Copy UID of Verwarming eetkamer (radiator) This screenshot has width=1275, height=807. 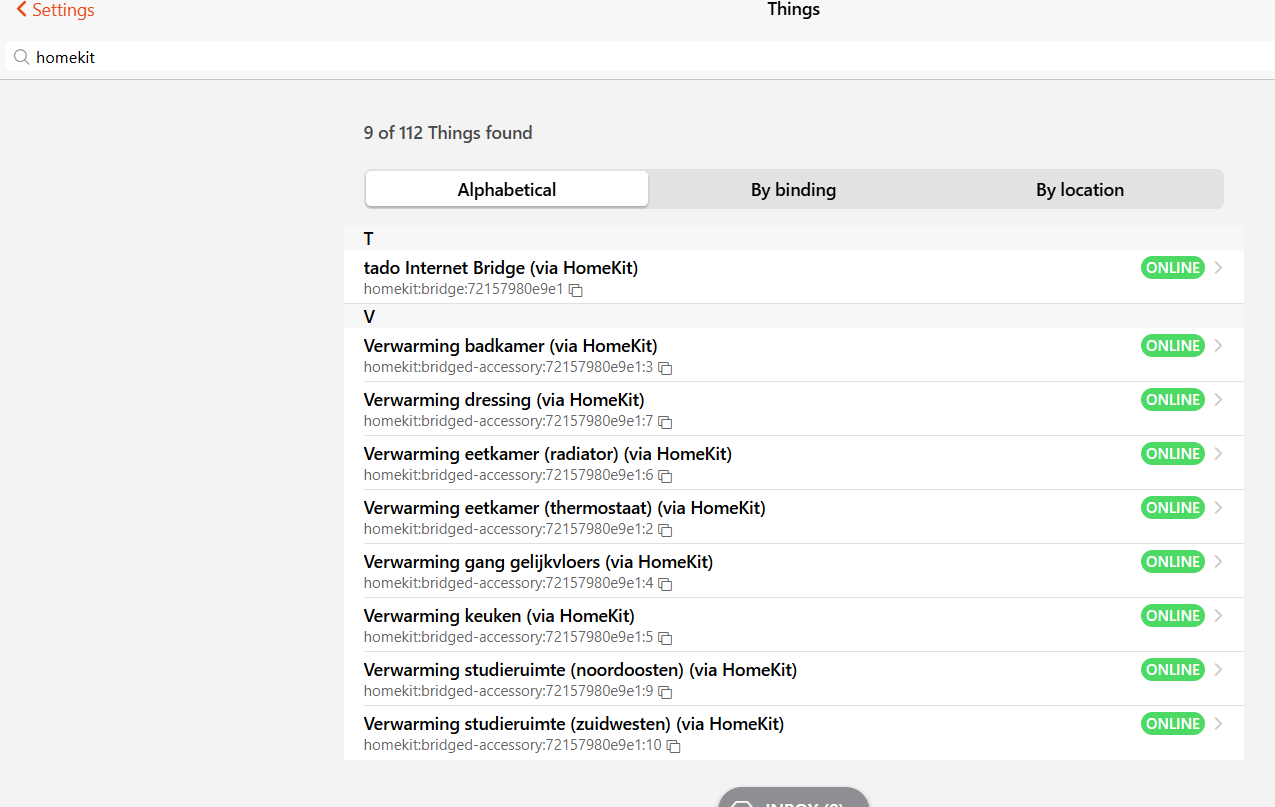click(665, 476)
